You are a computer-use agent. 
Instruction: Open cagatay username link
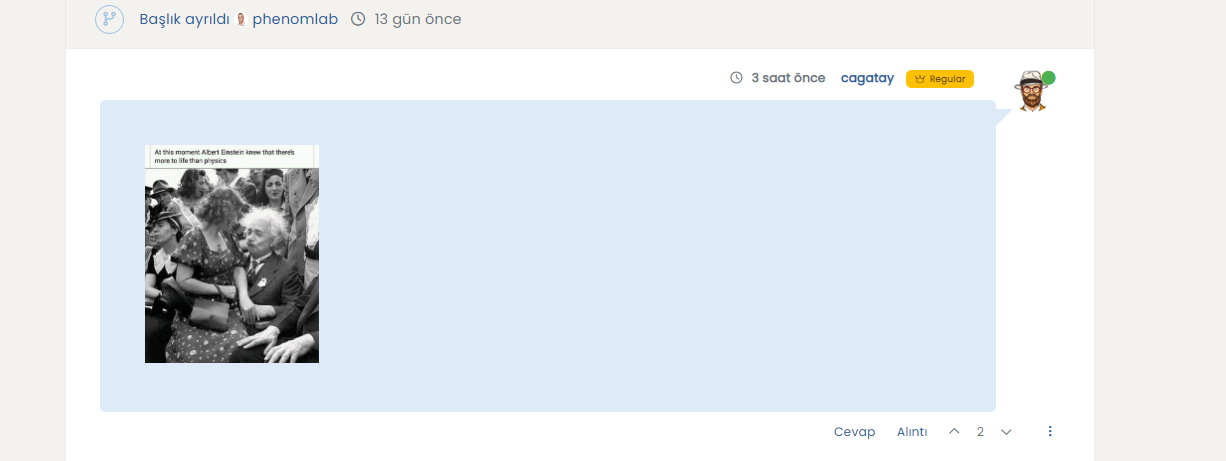[867, 78]
